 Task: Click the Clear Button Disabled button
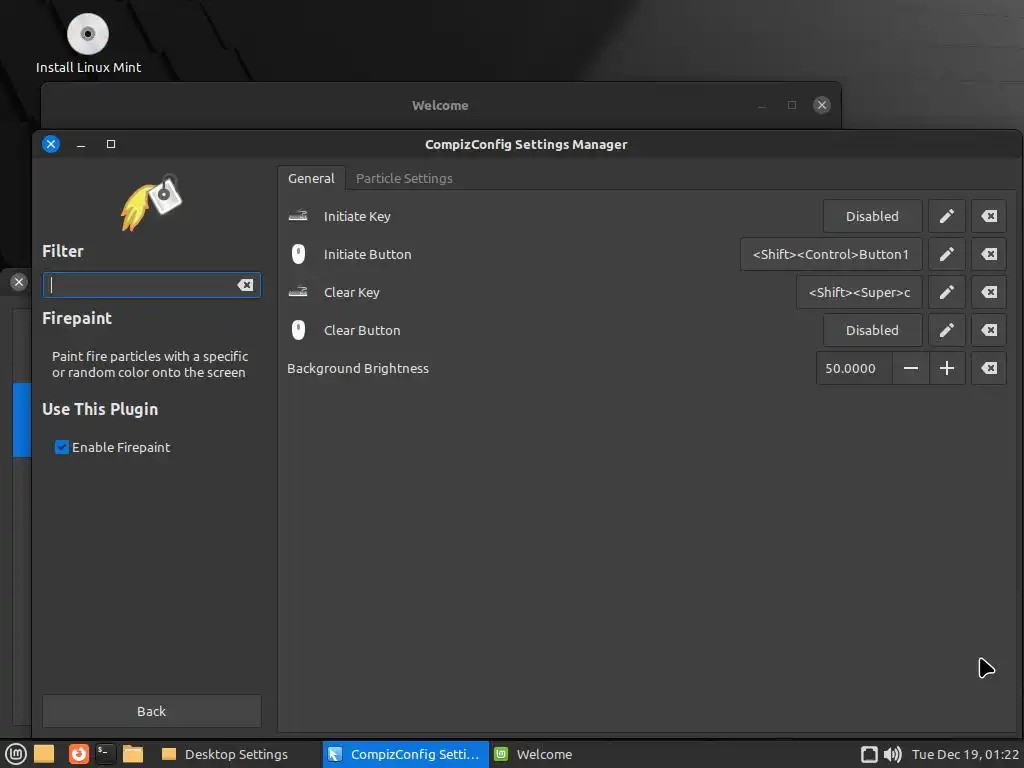click(x=872, y=330)
